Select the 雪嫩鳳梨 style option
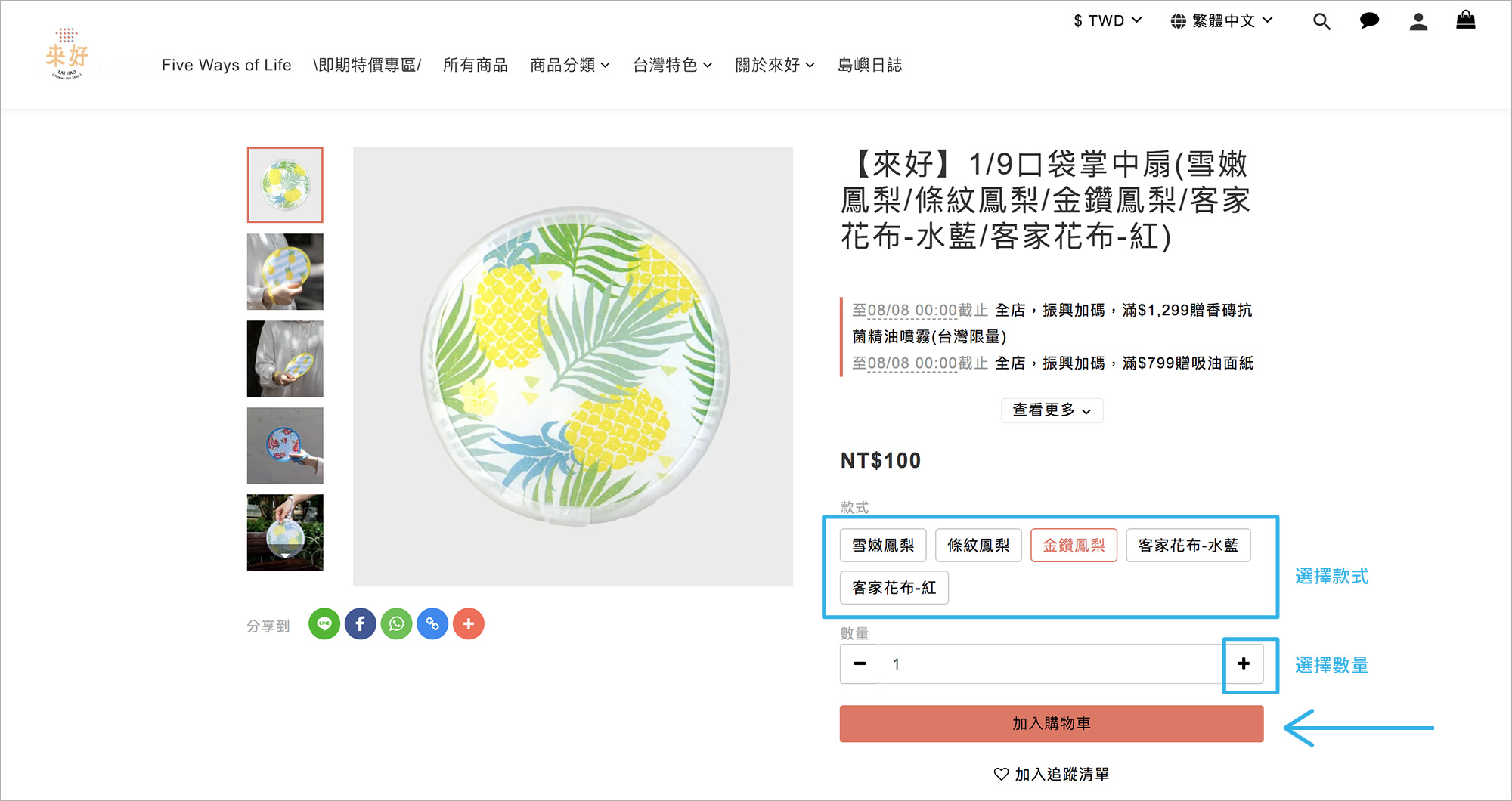 click(x=883, y=546)
